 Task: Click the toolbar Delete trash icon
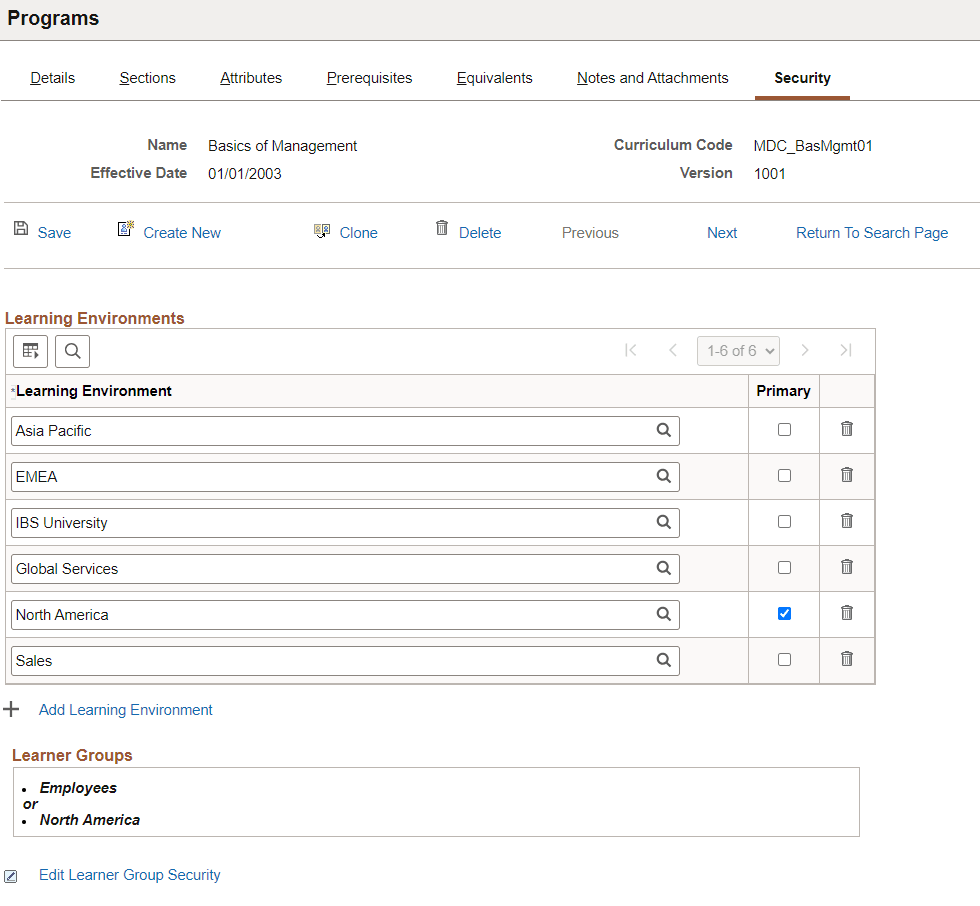[441, 228]
